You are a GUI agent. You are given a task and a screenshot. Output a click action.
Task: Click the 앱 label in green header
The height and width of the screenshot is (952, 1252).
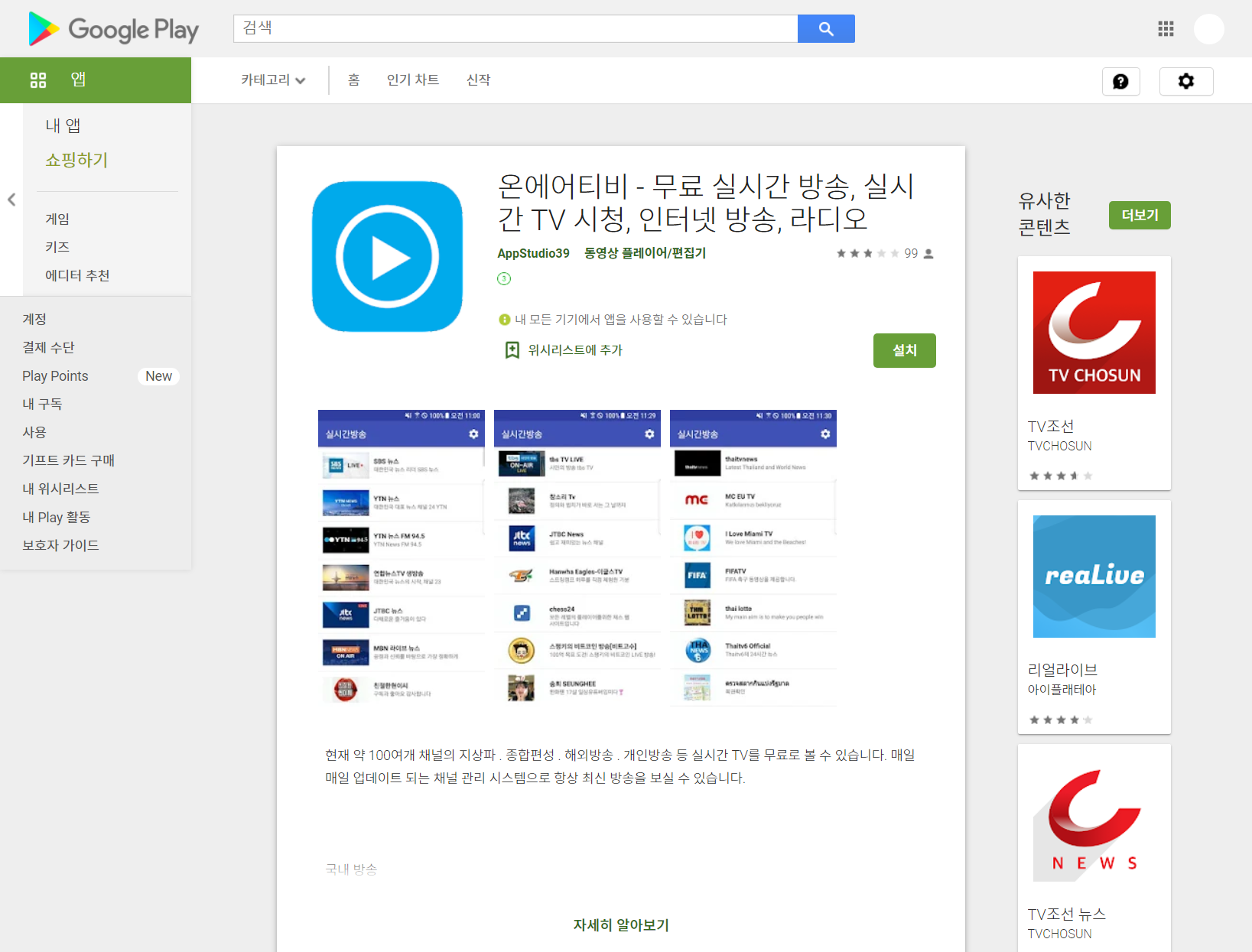click(78, 80)
